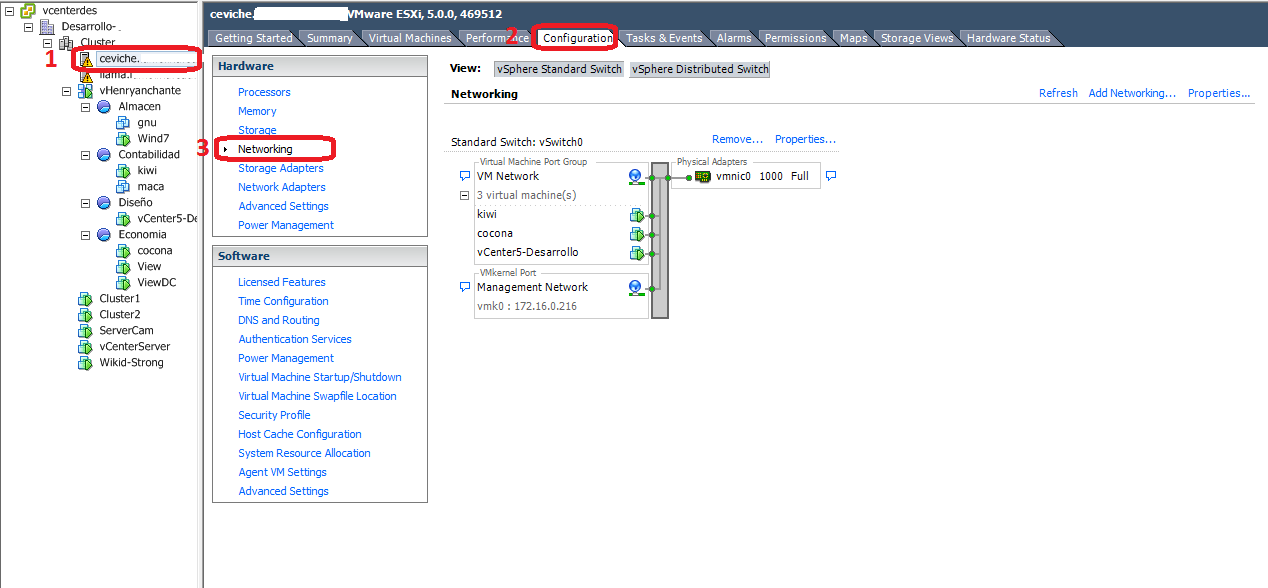Open the Getting Started tab
The height and width of the screenshot is (588, 1268).
[x=254, y=38]
